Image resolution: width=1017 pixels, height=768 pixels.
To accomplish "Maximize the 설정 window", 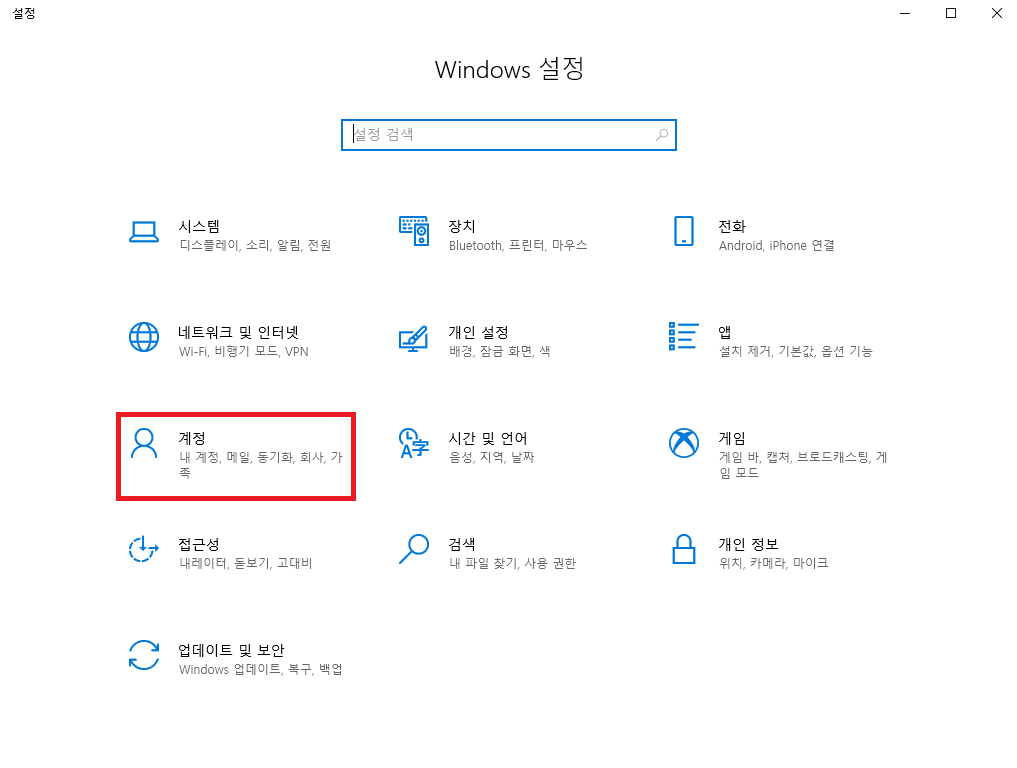I will click(x=951, y=13).
